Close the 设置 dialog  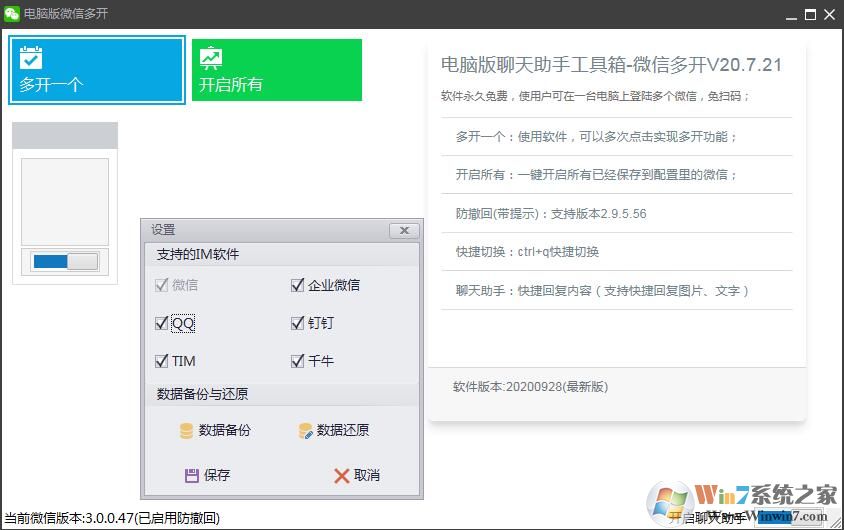point(404,230)
